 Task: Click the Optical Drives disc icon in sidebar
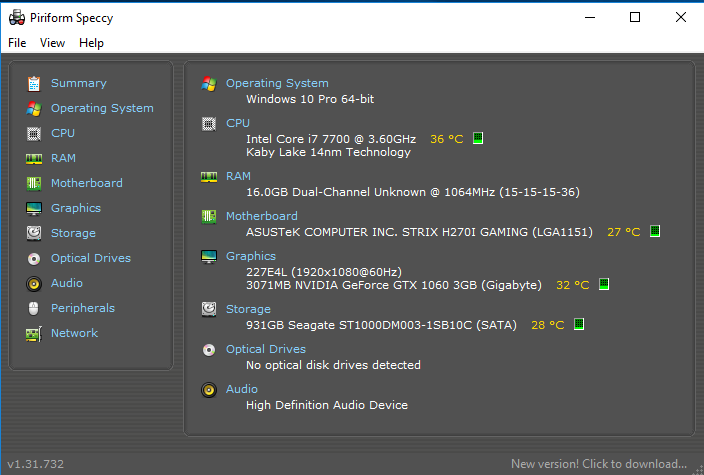pyautogui.click(x=34, y=259)
